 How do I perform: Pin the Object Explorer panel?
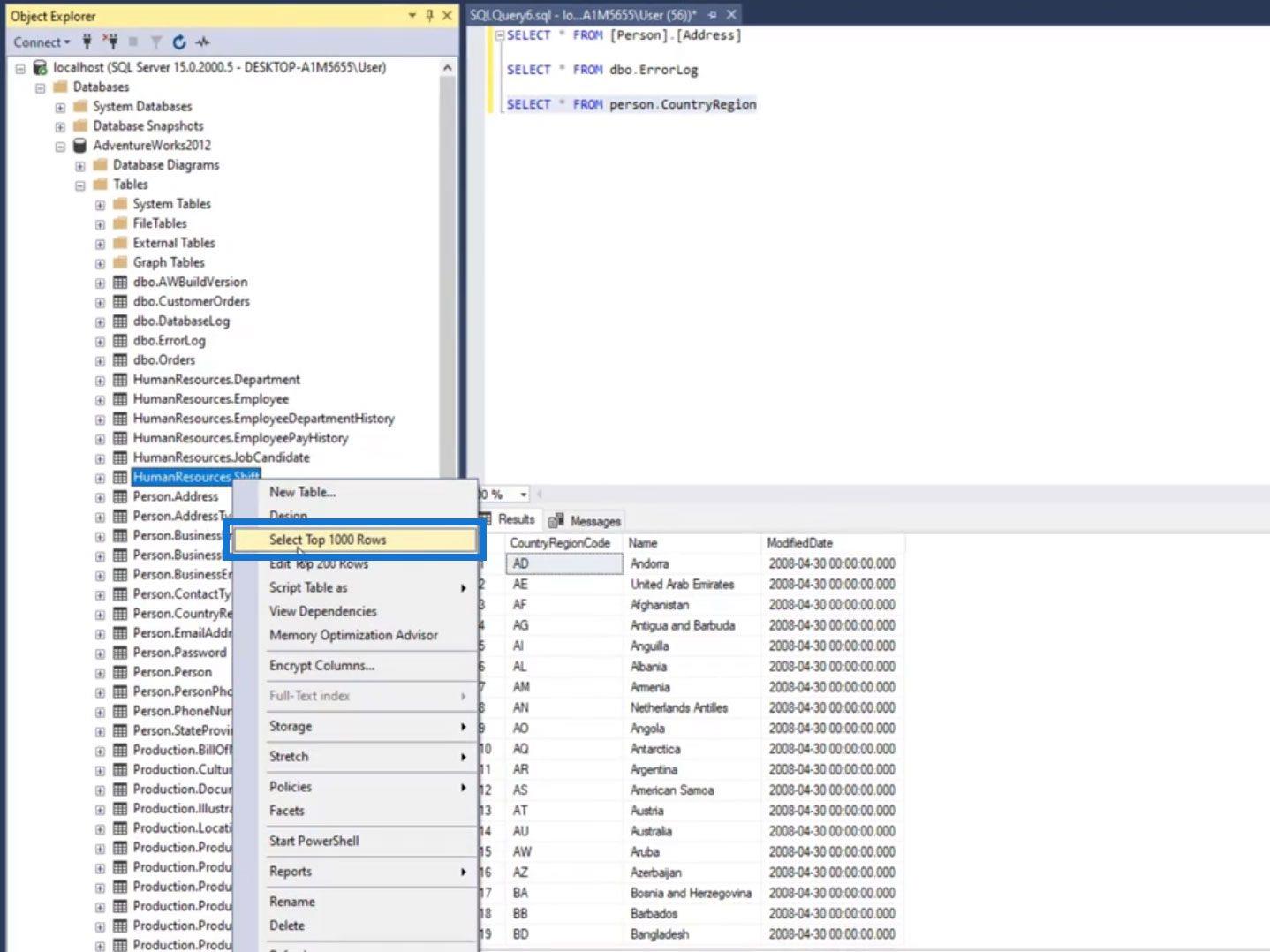click(429, 15)
